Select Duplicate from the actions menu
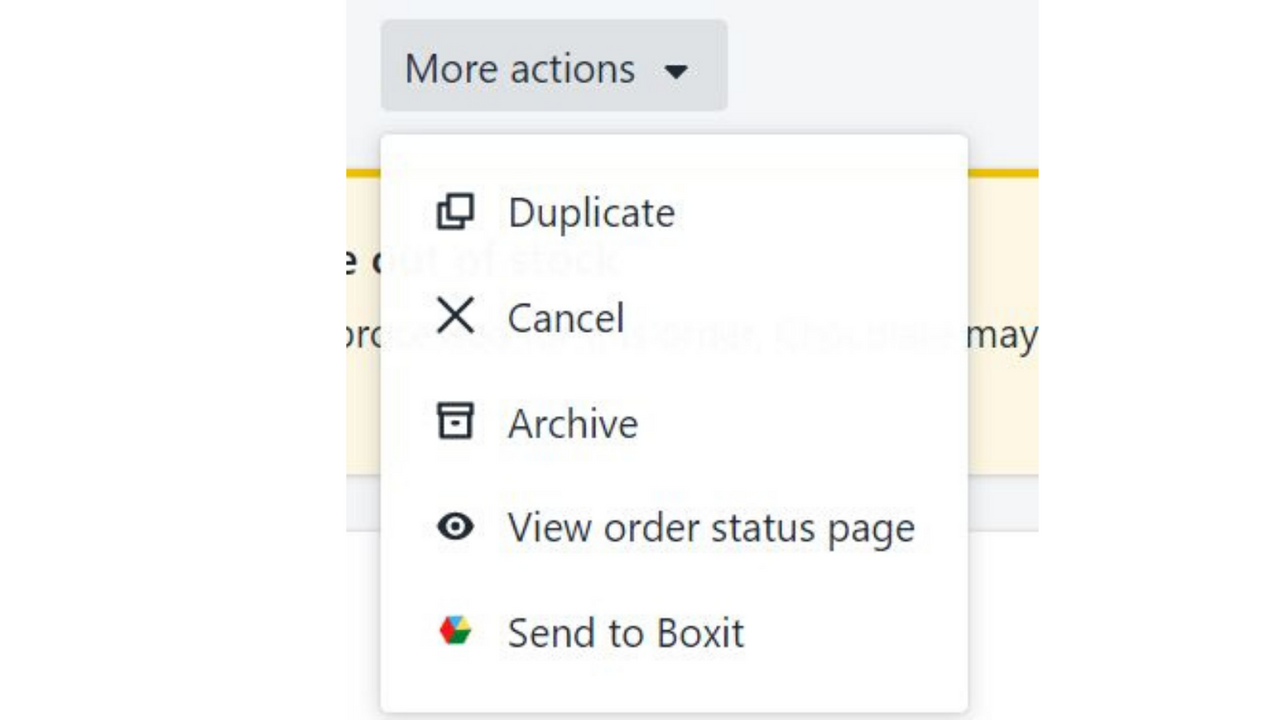Screen dimensions: 1280x720 (x=591, y=212)
